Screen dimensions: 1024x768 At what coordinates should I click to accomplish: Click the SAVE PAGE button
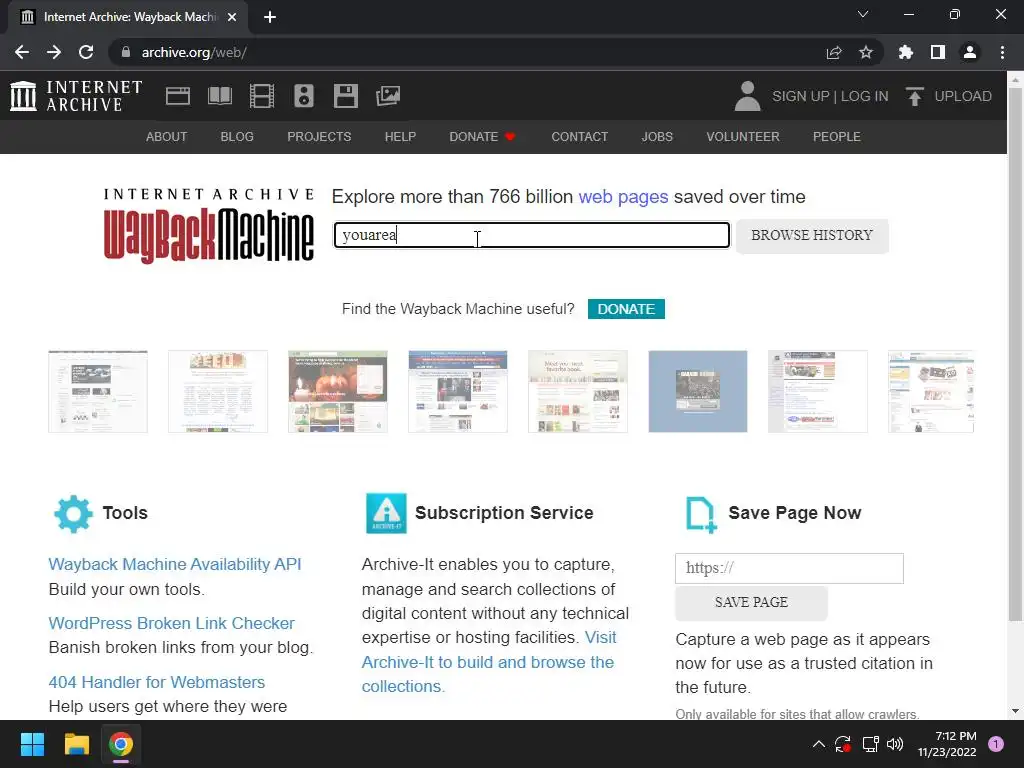tap(751, 602)
